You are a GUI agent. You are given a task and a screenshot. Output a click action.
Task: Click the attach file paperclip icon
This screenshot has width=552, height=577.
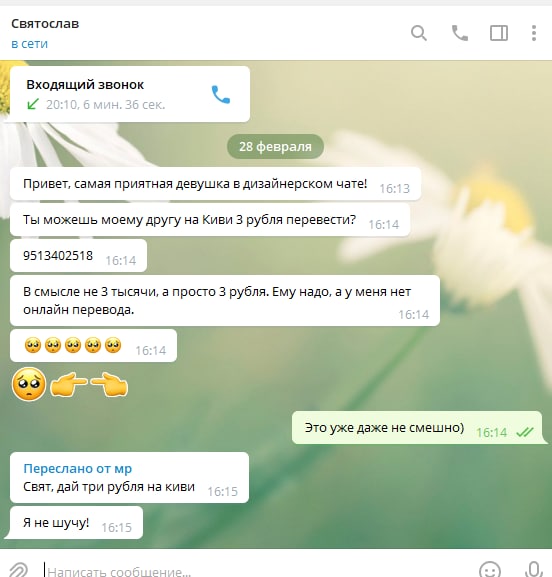point(18,570)
